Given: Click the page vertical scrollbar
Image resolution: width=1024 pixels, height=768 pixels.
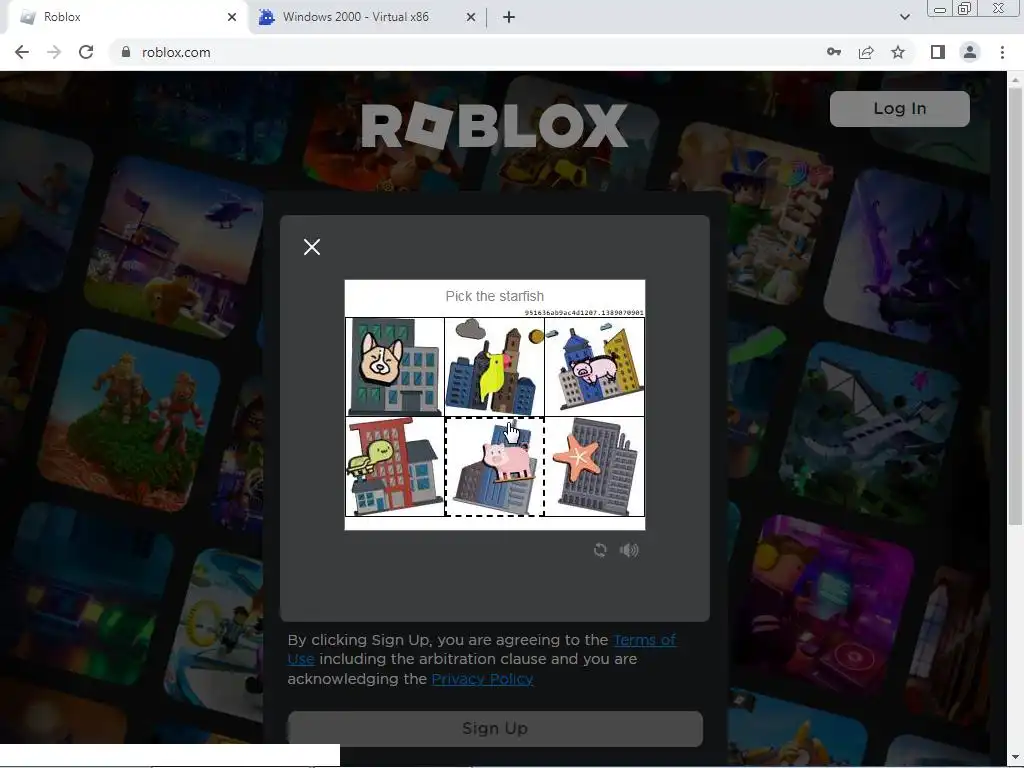Looking at the screenshot, I should point(1014,307).
